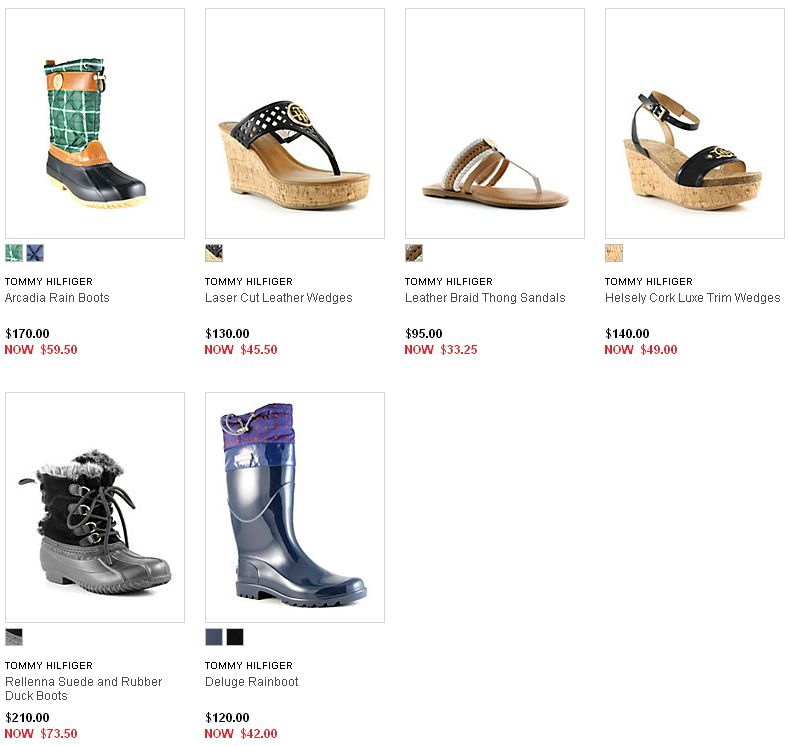Pick the cork swatch under Helsely Wedges

(614, 253)
